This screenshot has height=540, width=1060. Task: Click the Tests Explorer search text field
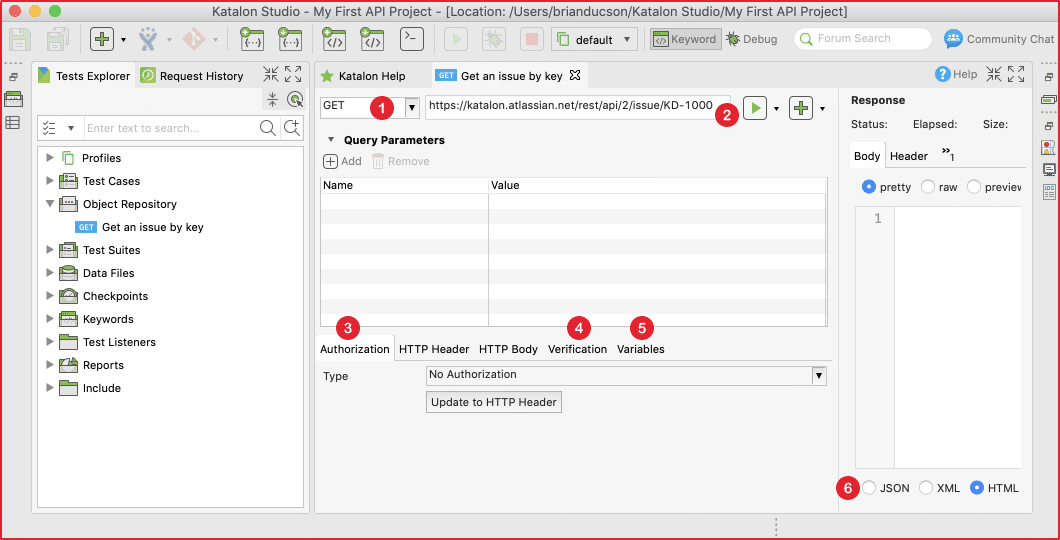[x=172, y=128]
